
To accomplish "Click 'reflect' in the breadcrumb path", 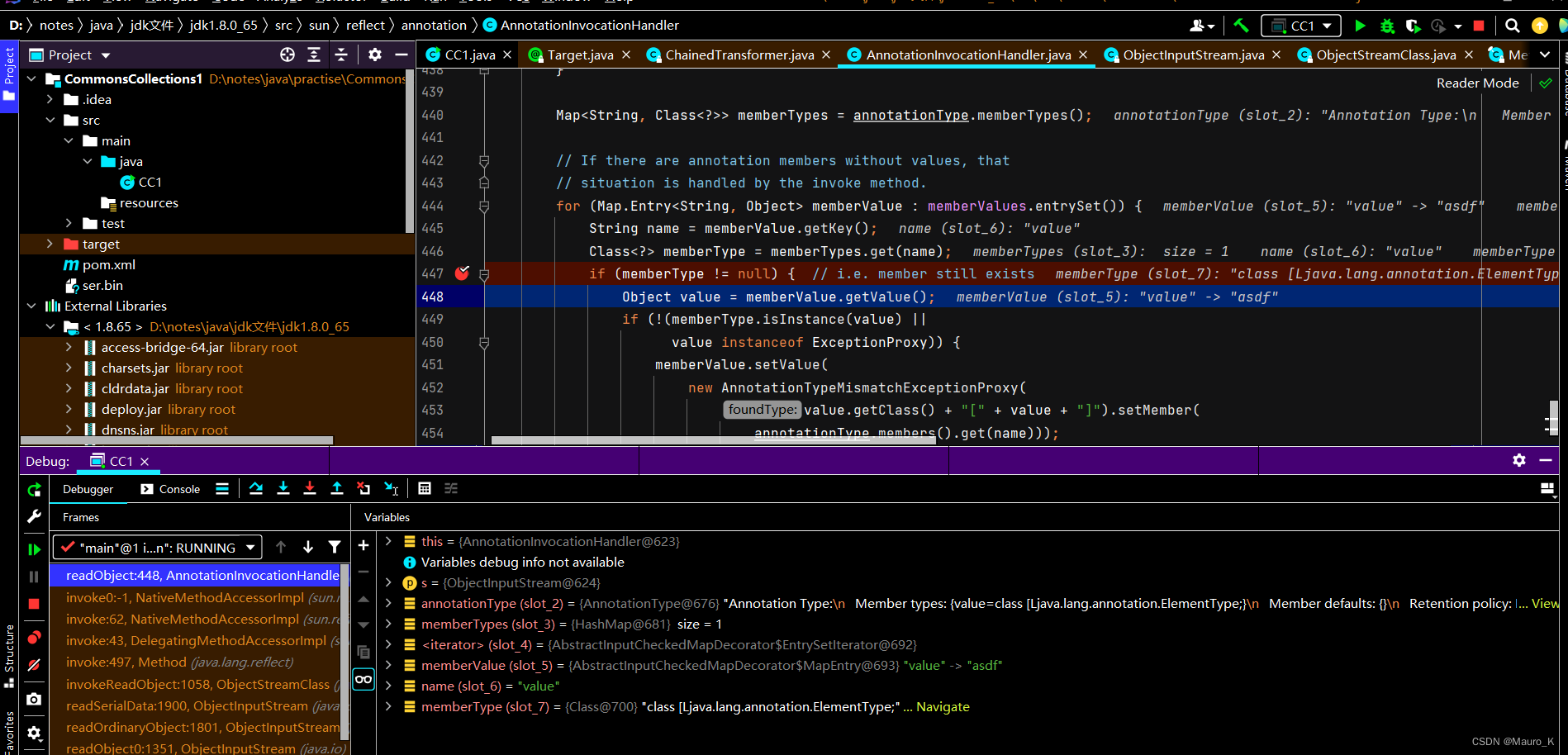I will (365, 25).
